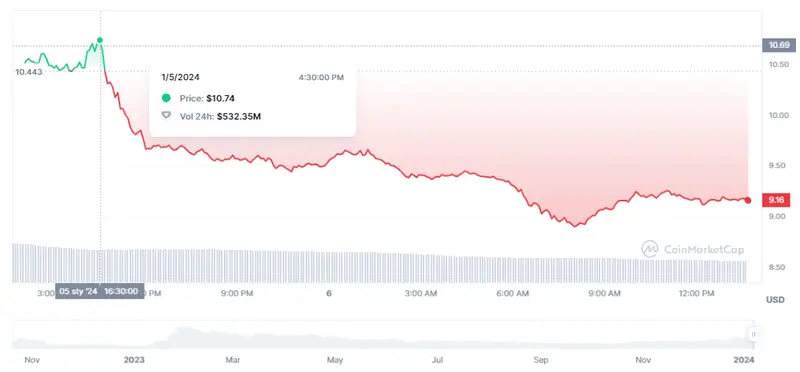Image resolution: width=800 pixels, height=372 pixels.
Task: Click the range slider pause handle icon
Action: pos(753,335)
